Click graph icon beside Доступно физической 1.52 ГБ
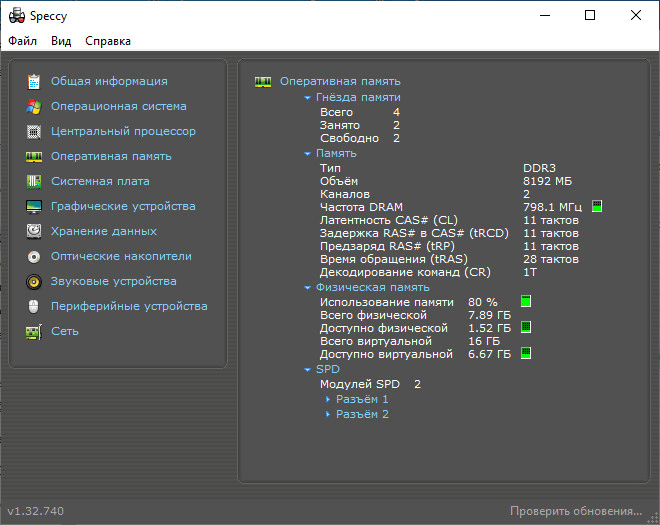 [x=526, y=327]
